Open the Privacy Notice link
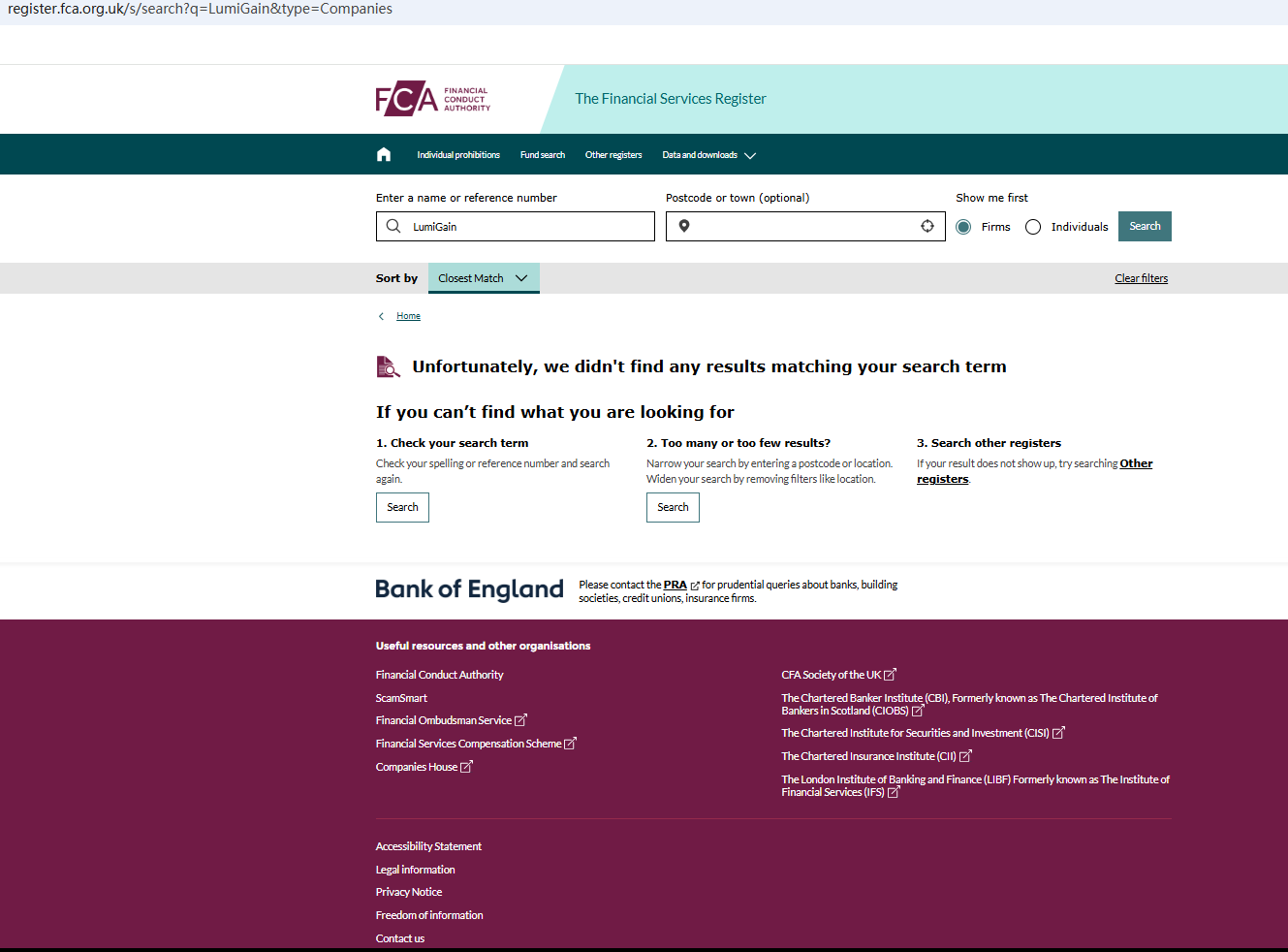The image size is (1288, 952). pos(409,892)
